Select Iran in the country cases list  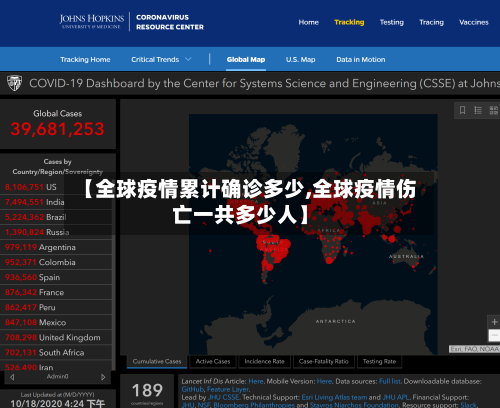(56, 366)
